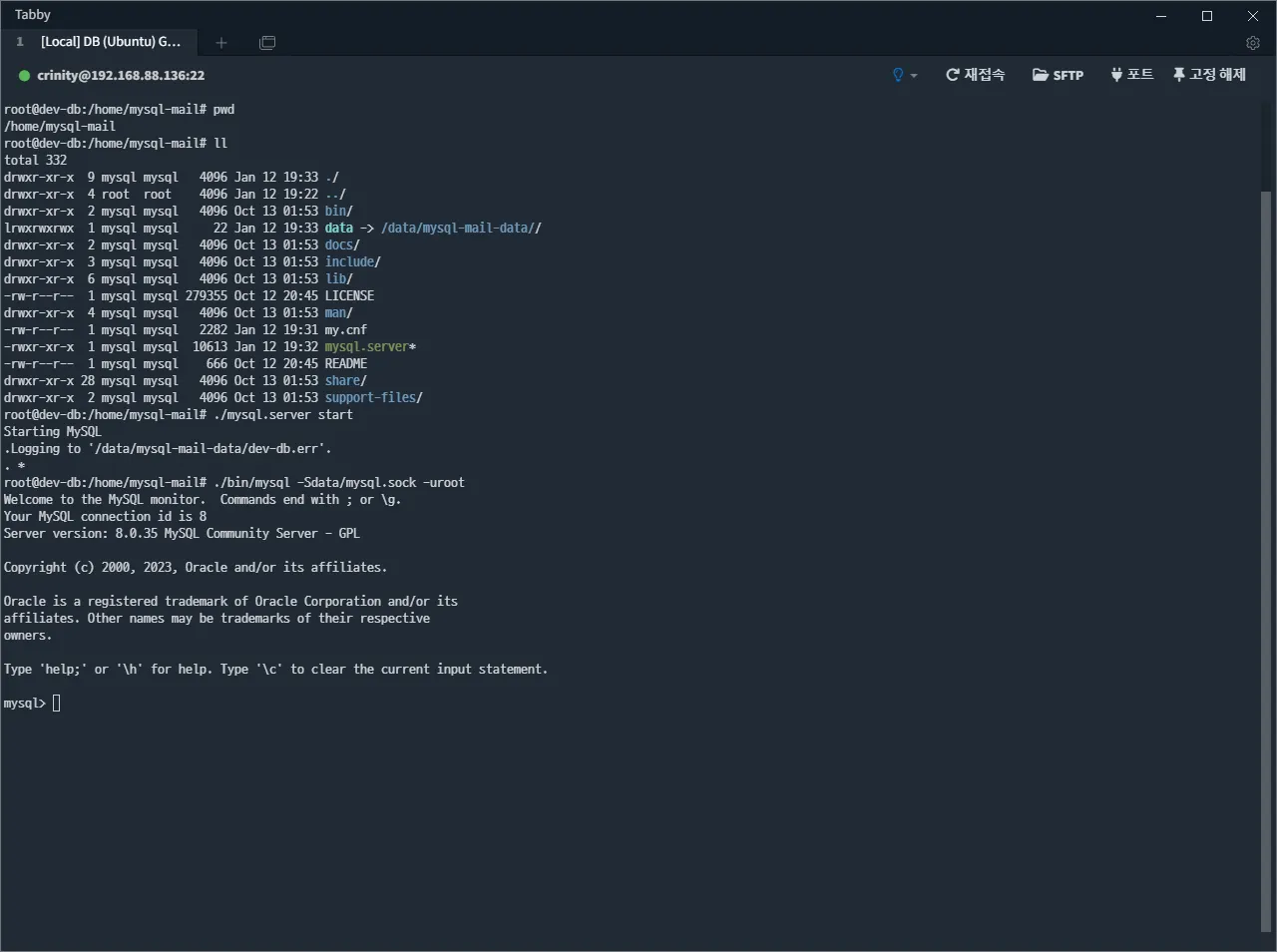This screenshot has height=952, width=1277.
Task: Open the SFTP file browser
Action: click(1058, 75)
